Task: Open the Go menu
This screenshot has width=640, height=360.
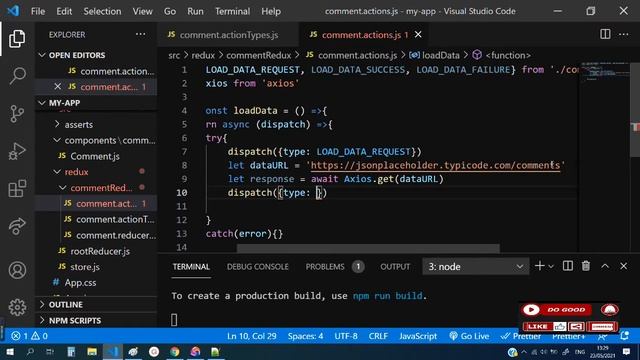Action: click(170, 11)
